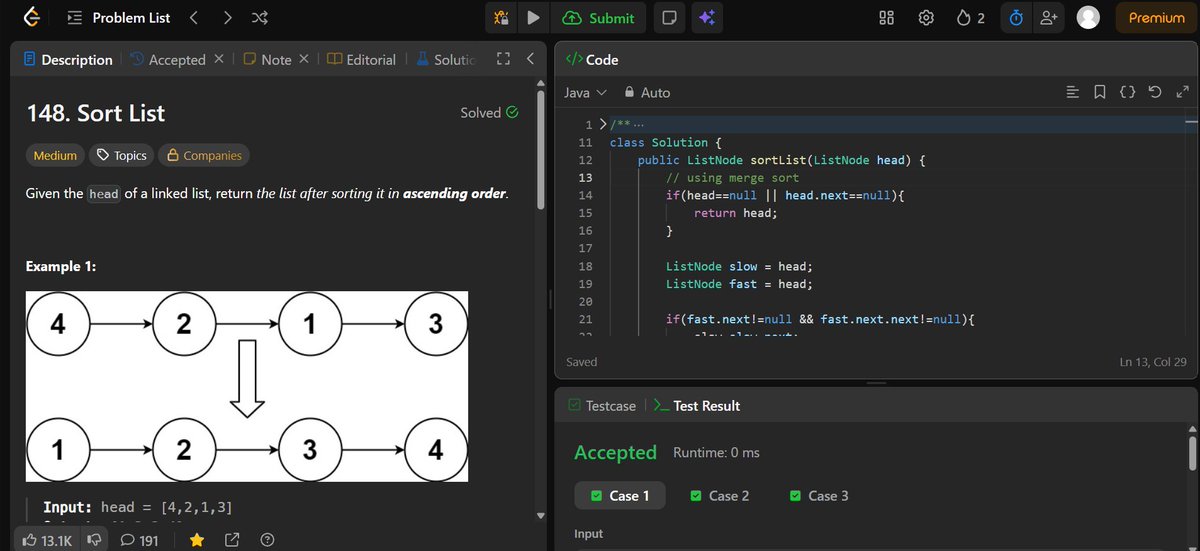
Task: Pick a random problem with shuffle icon
Action: [x=259, y=18]
